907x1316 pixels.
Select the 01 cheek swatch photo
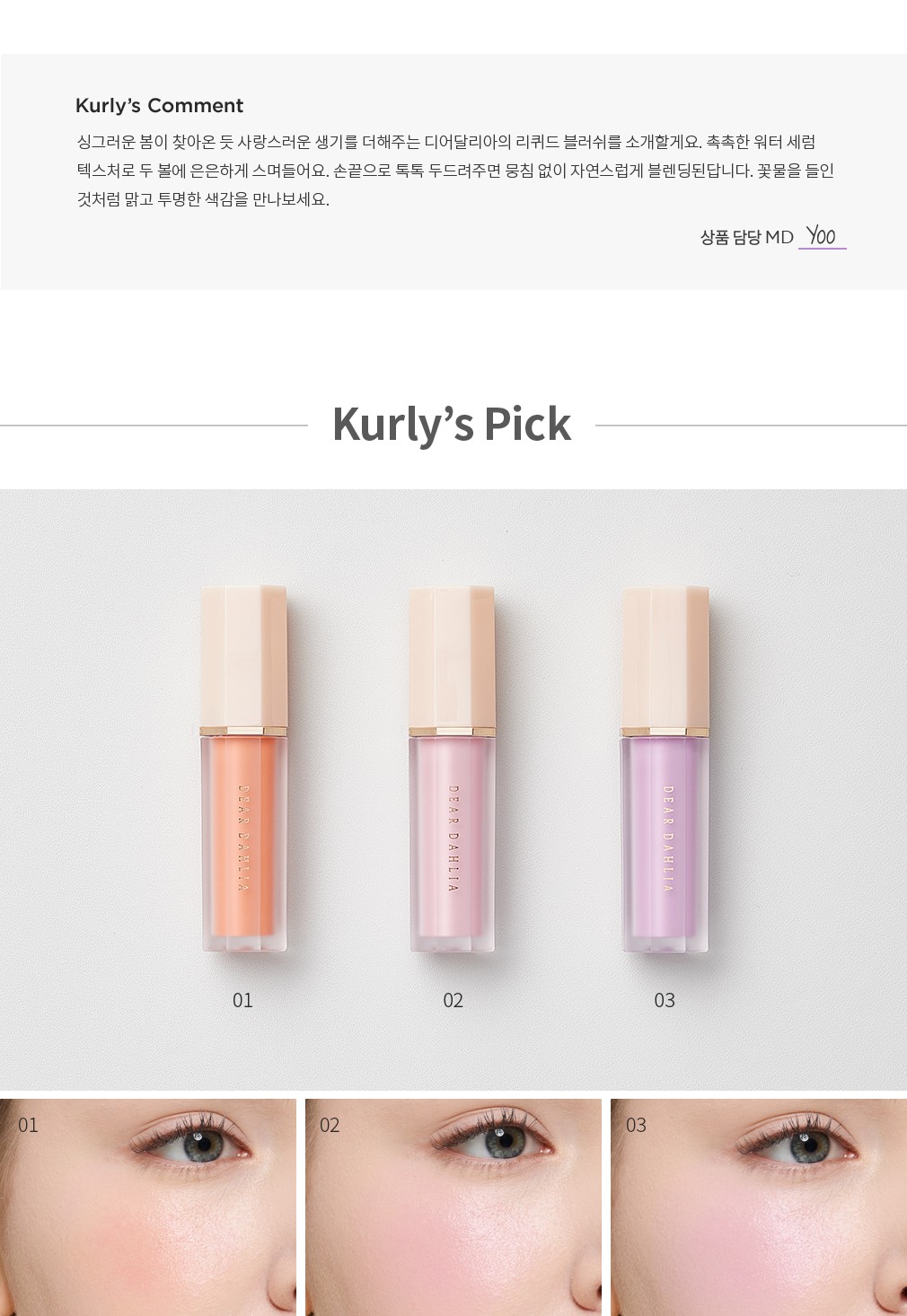click(148, 1206)
